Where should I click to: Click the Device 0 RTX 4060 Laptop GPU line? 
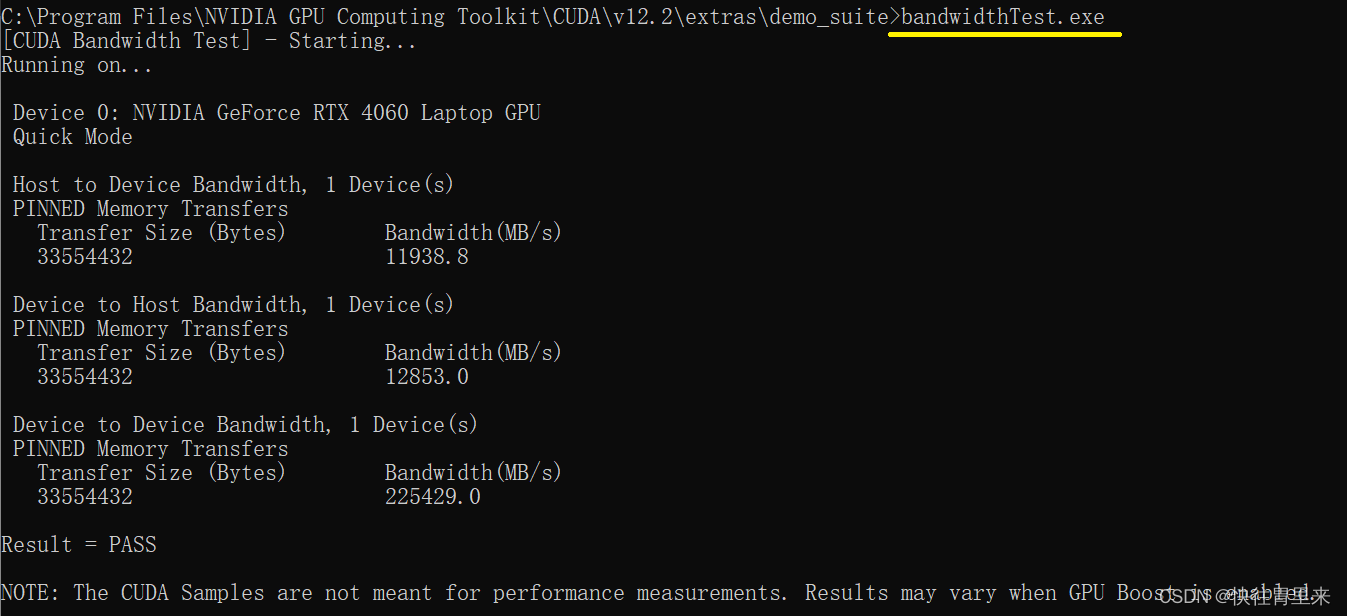(277, 113)
